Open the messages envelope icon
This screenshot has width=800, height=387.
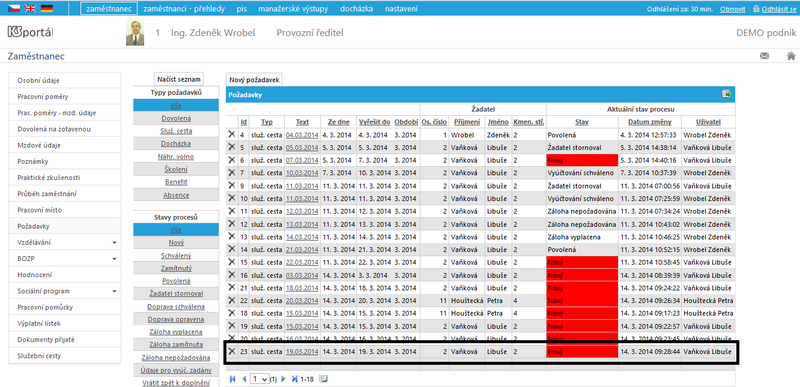coord(764,56)
